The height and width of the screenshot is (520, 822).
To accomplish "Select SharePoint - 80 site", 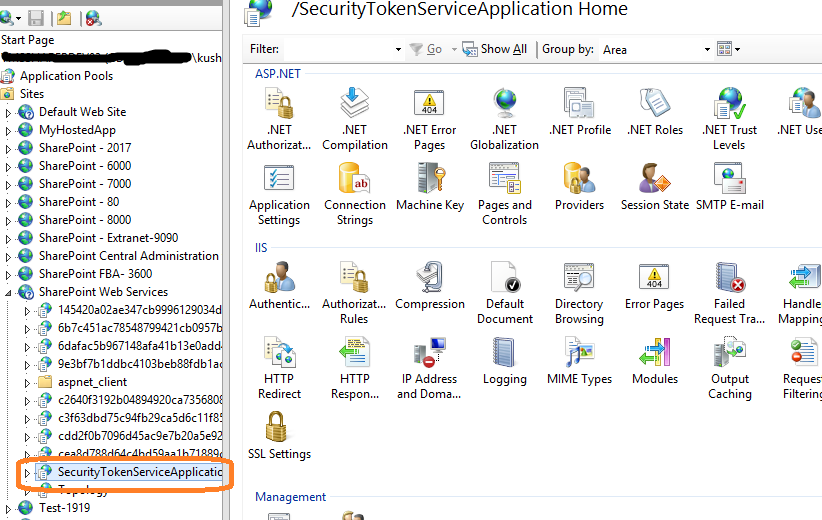I will (79, 202).
